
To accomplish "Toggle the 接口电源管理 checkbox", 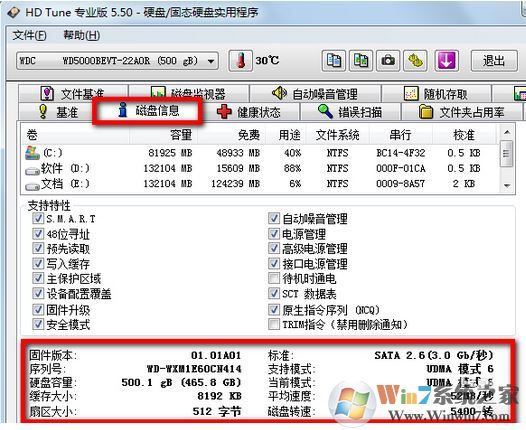I will pyautogui.click(x=274, y=263).
